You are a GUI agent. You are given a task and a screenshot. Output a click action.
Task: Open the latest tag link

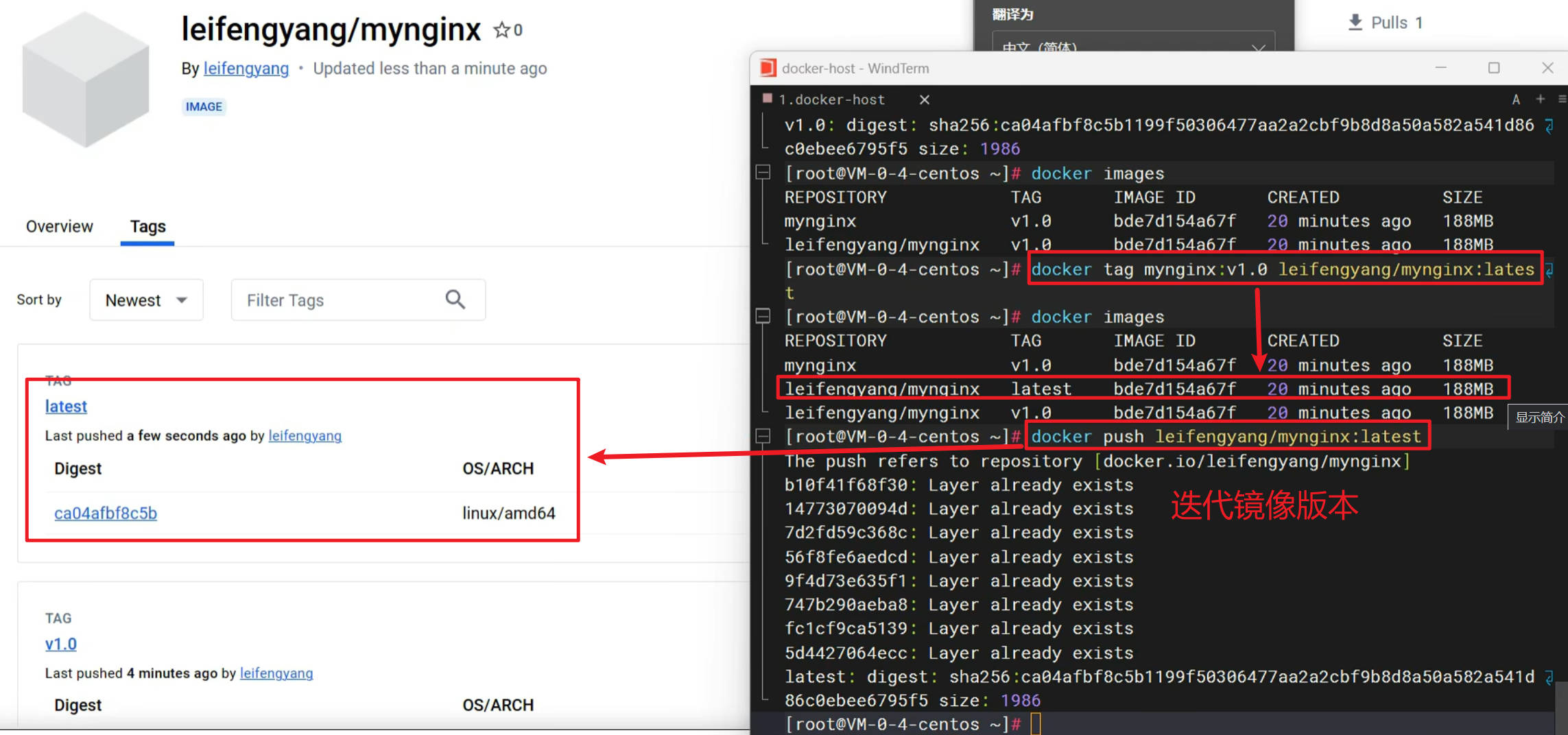pyautogui.click(x=66, y=406)
